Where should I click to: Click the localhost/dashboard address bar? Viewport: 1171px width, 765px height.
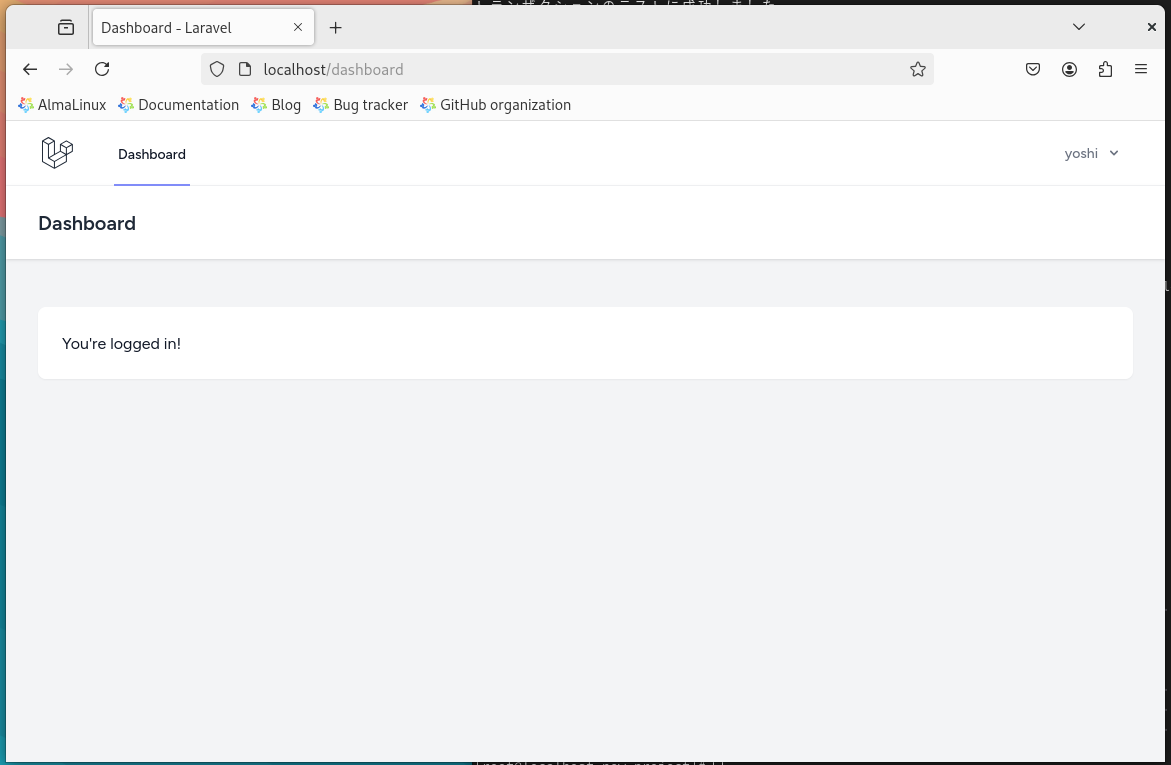[560, 69]
